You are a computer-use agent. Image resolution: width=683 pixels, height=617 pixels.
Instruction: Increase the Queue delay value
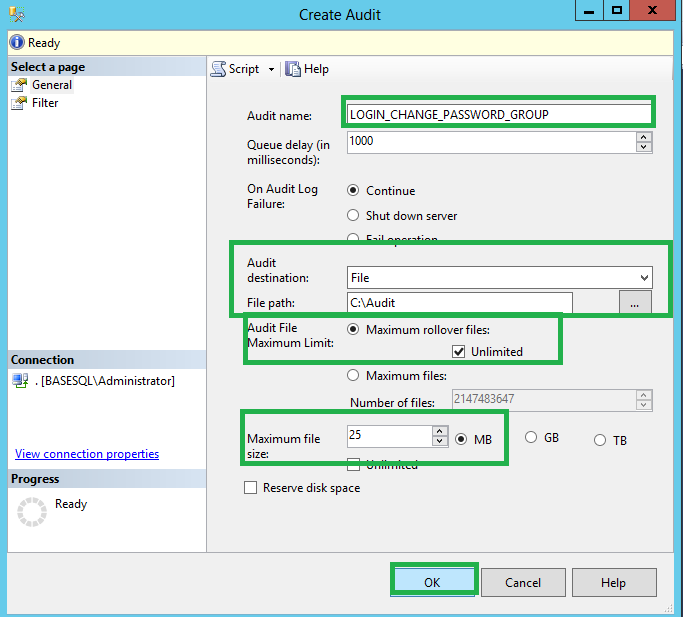click(x=644, y=138)
